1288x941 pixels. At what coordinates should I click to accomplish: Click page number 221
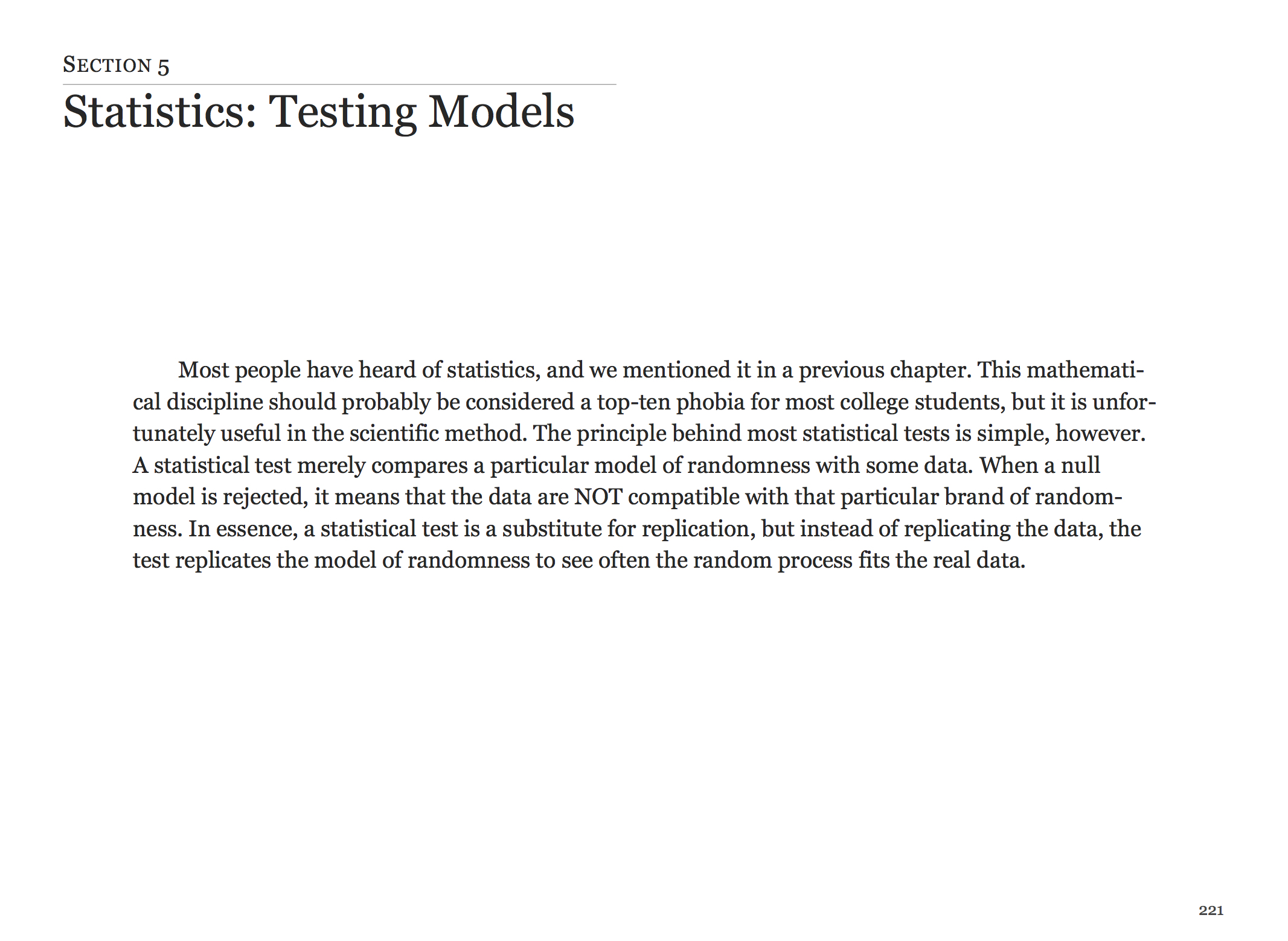point(1211,910)
